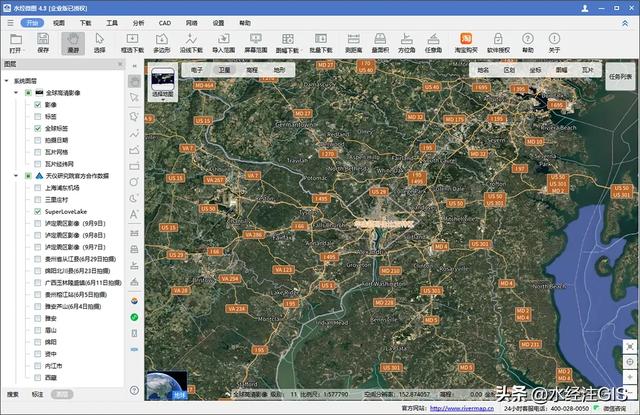Switch to the 地形 map type tab
The image size is (640, 415).
[x=278, y=70]
